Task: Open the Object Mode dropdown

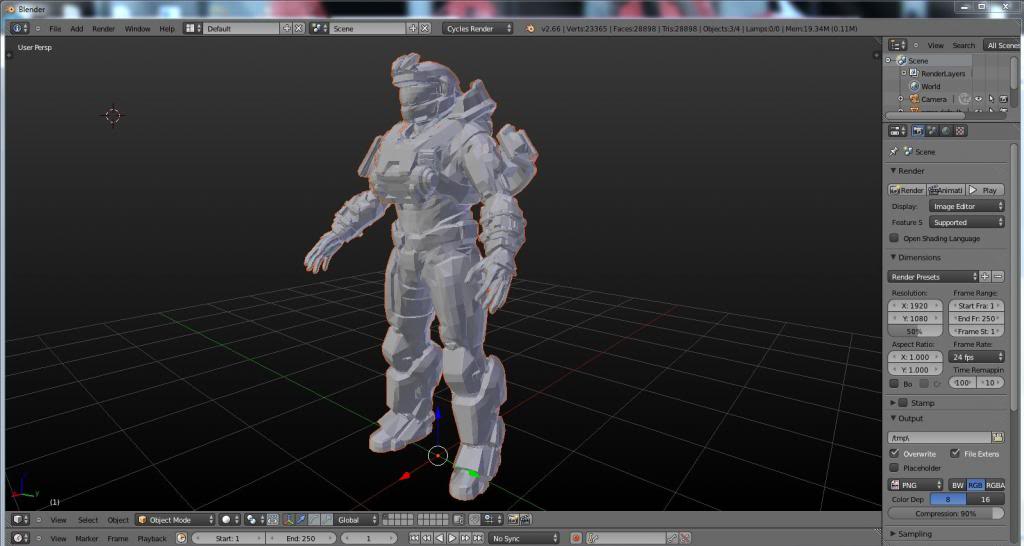Action: (x=175, y=520)
